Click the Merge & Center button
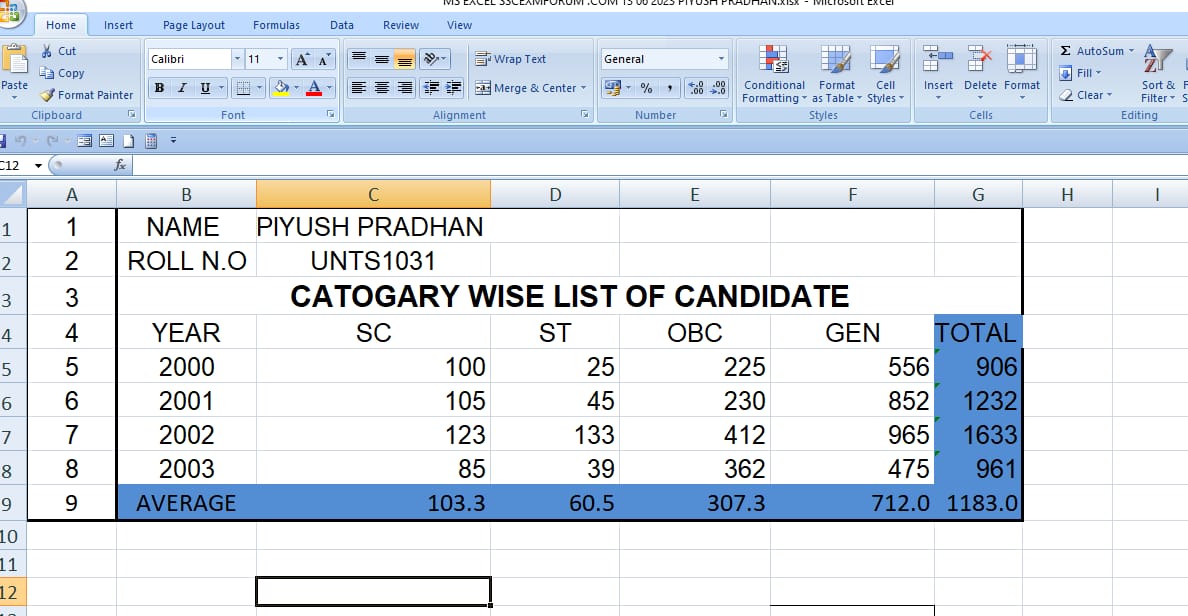Viewport: 1188px width, 616px height. pyautogui.click(x=529, y=88)
